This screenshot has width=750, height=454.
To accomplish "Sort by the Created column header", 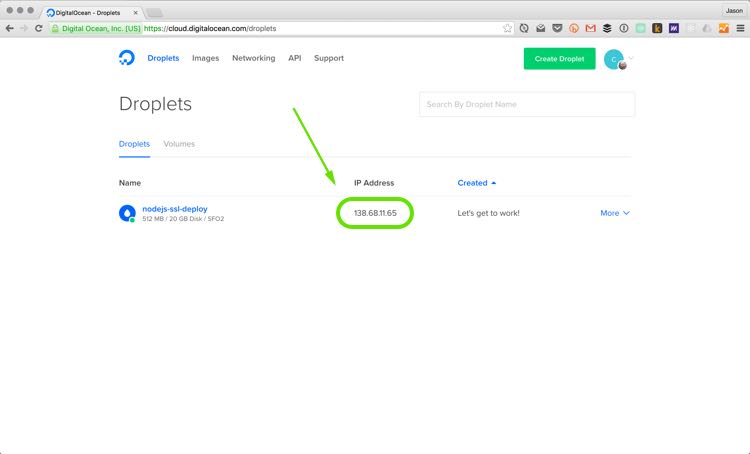I will 476,183.
